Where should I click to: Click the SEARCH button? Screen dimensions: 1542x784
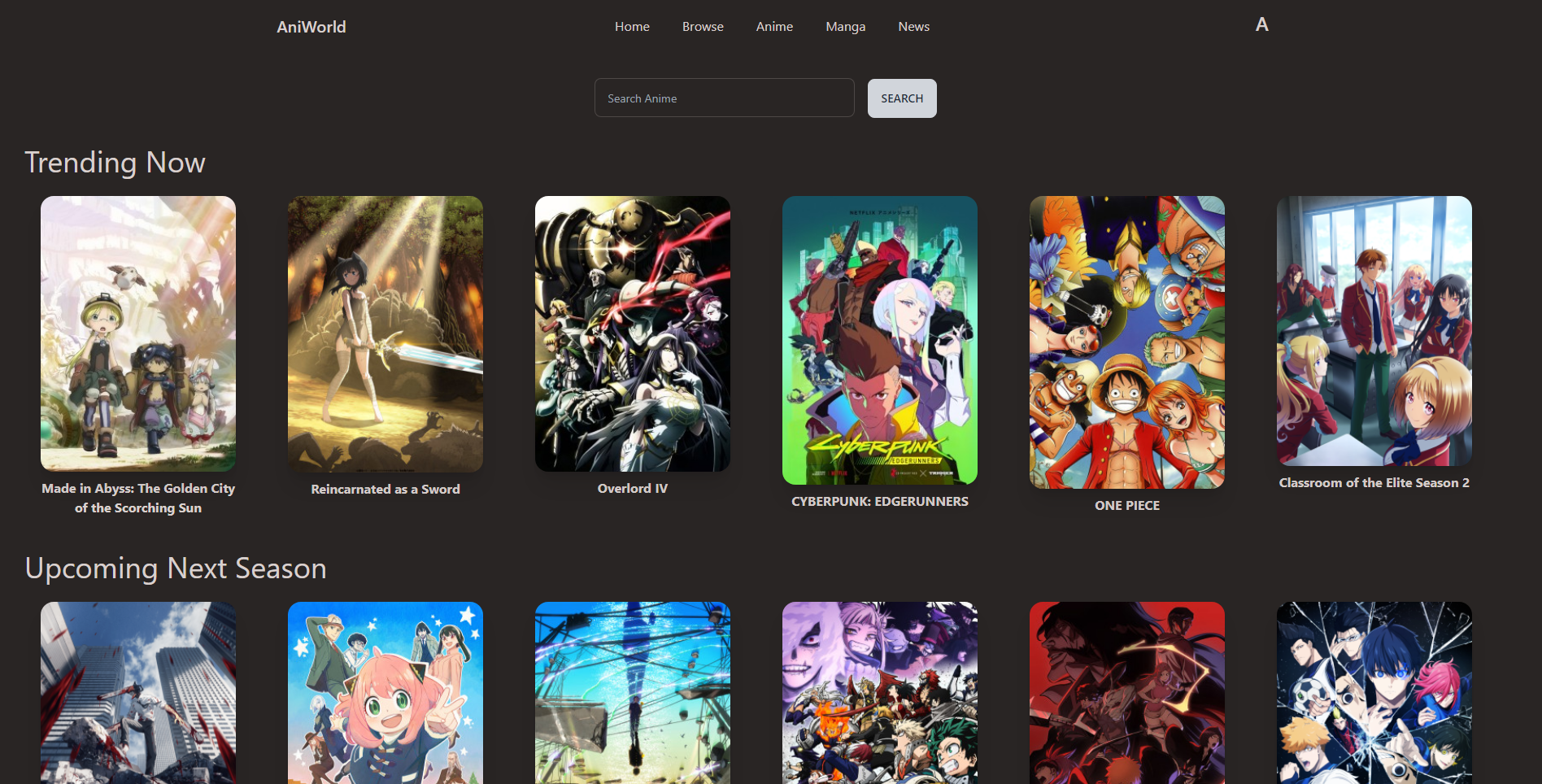[x=902, y=98]
